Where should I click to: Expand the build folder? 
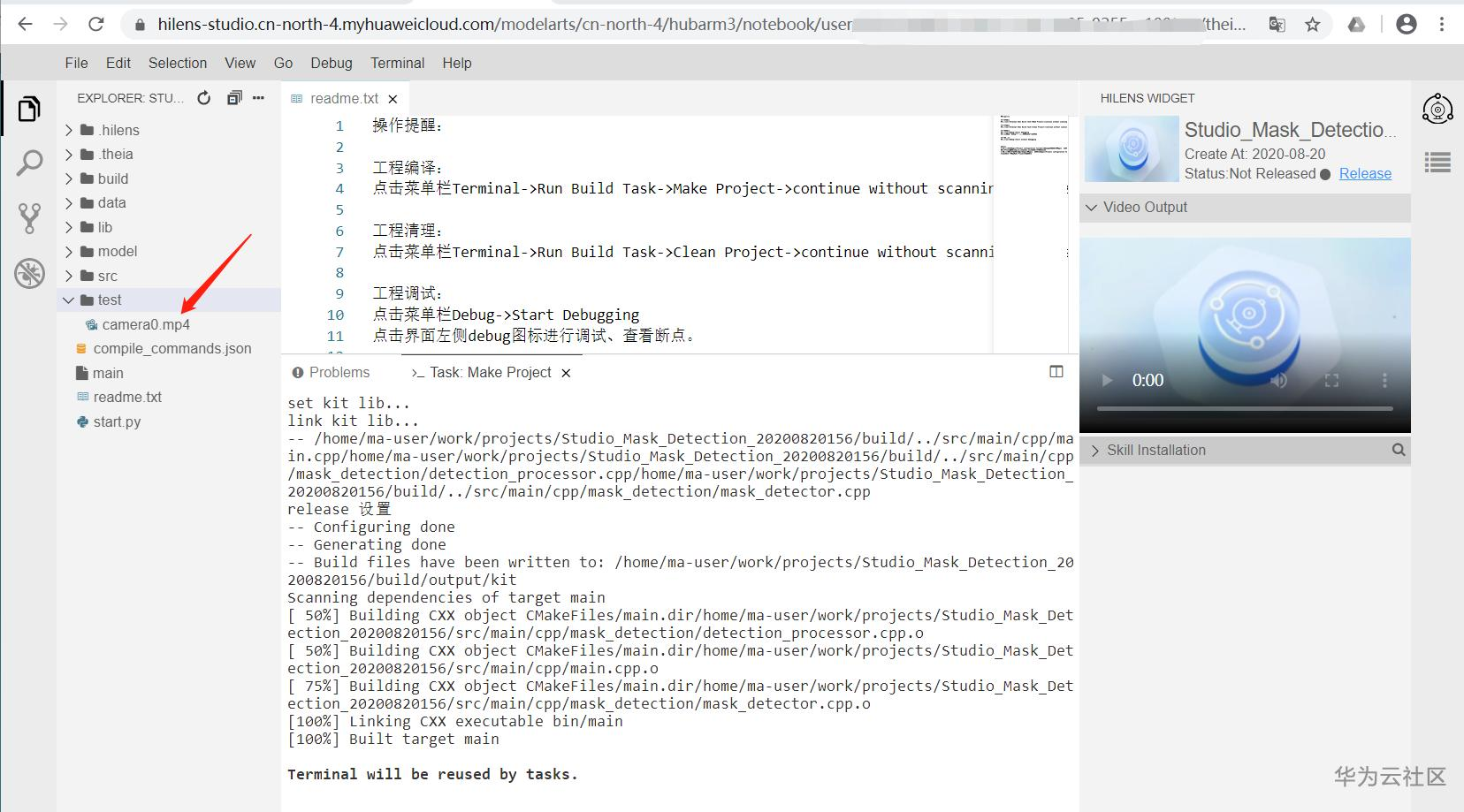(x=69, y=178)
